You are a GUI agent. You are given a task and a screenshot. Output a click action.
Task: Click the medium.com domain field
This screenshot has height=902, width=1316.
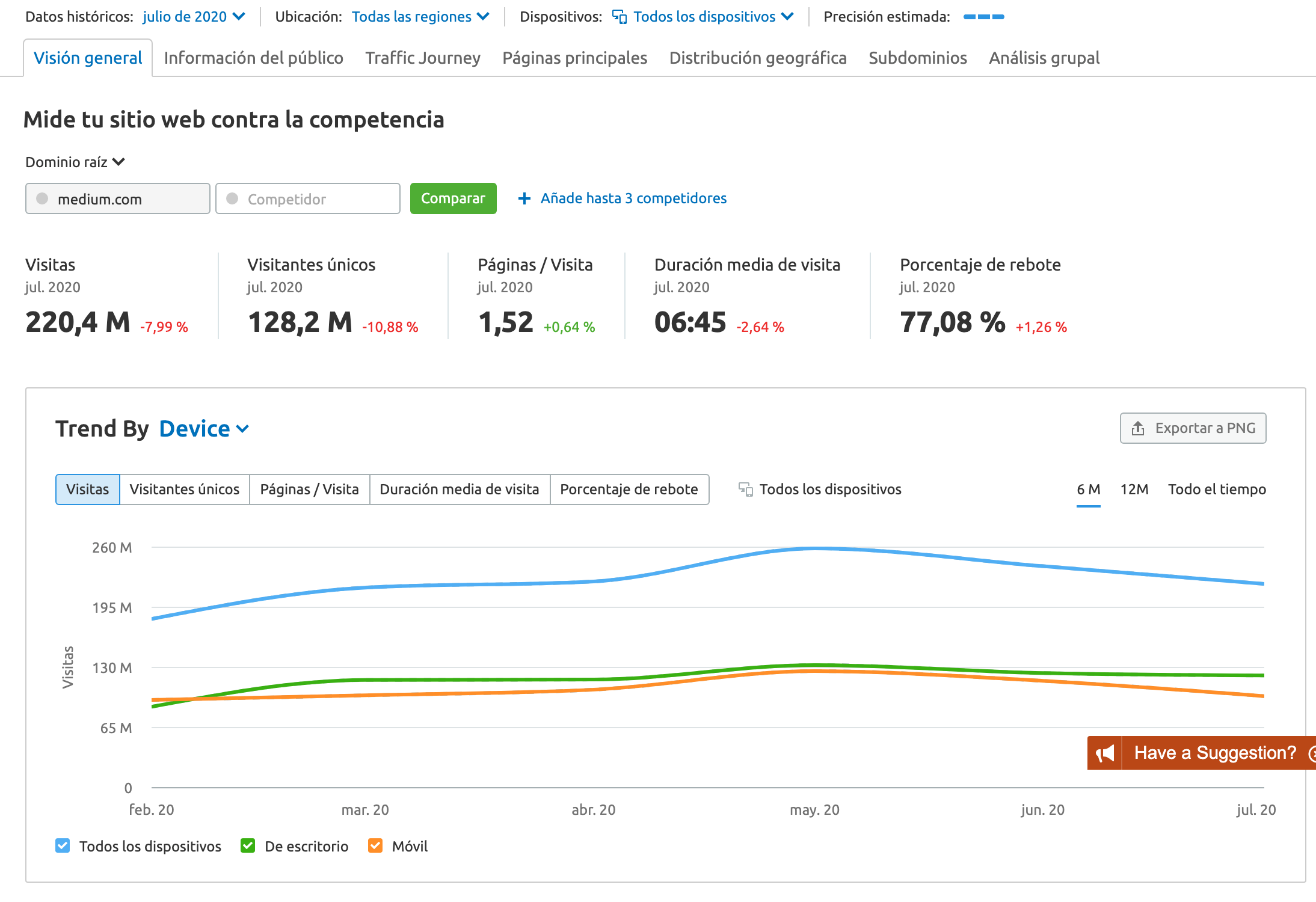[x=118, y=198]
